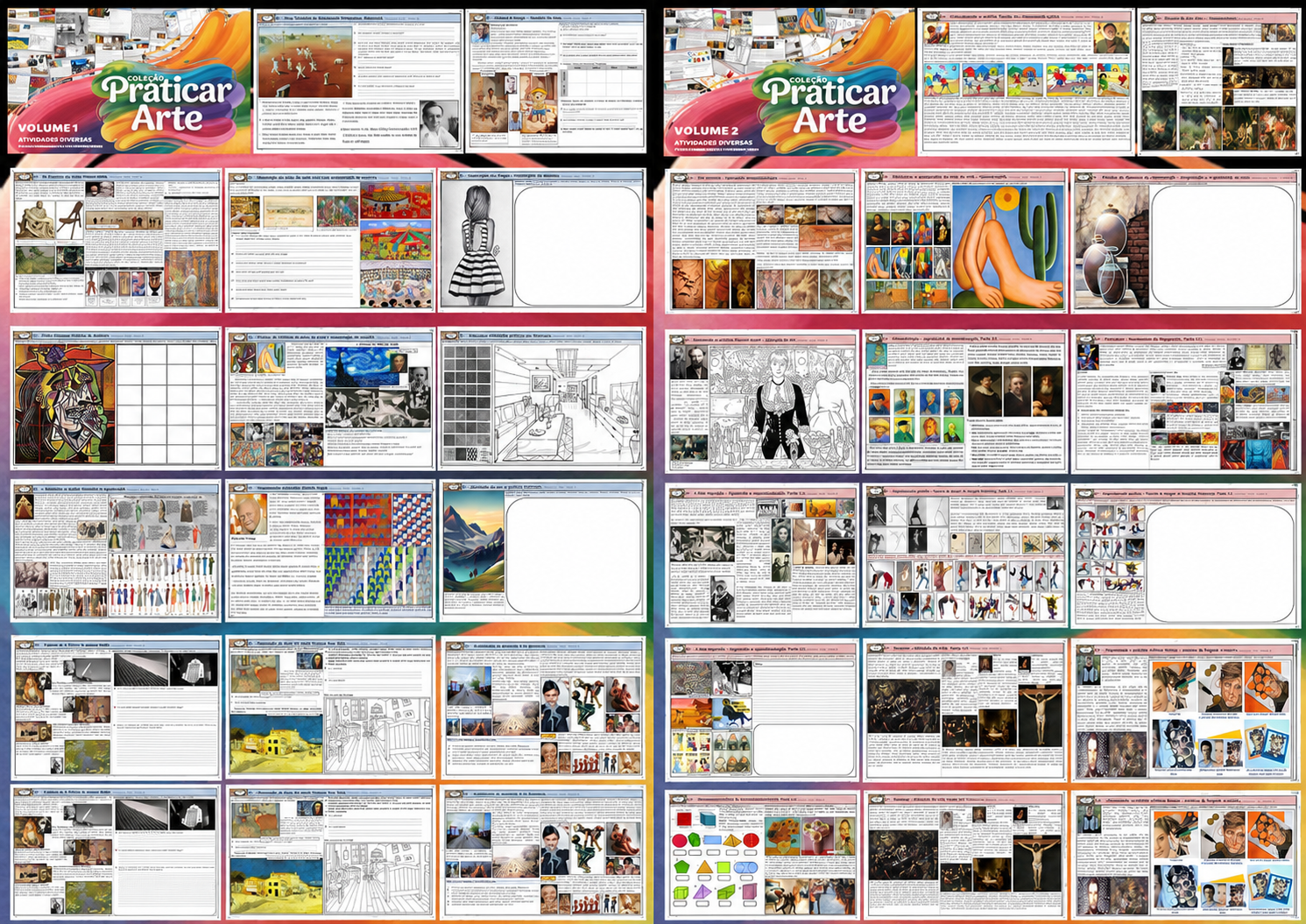Open the girl in striped dress drawing page
The height and width of the screenshot is (924, 1306).
tap(542, 241)
